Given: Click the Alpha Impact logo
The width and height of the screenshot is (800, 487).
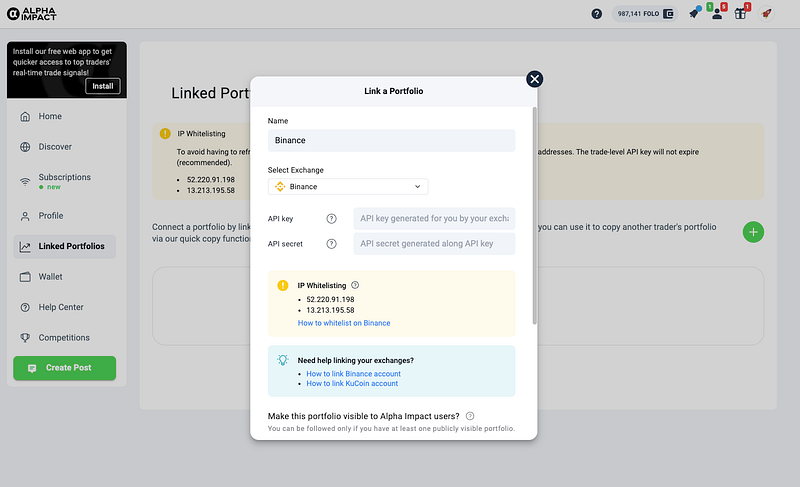Looking at the screenshot, I should [x=31, y=14].
